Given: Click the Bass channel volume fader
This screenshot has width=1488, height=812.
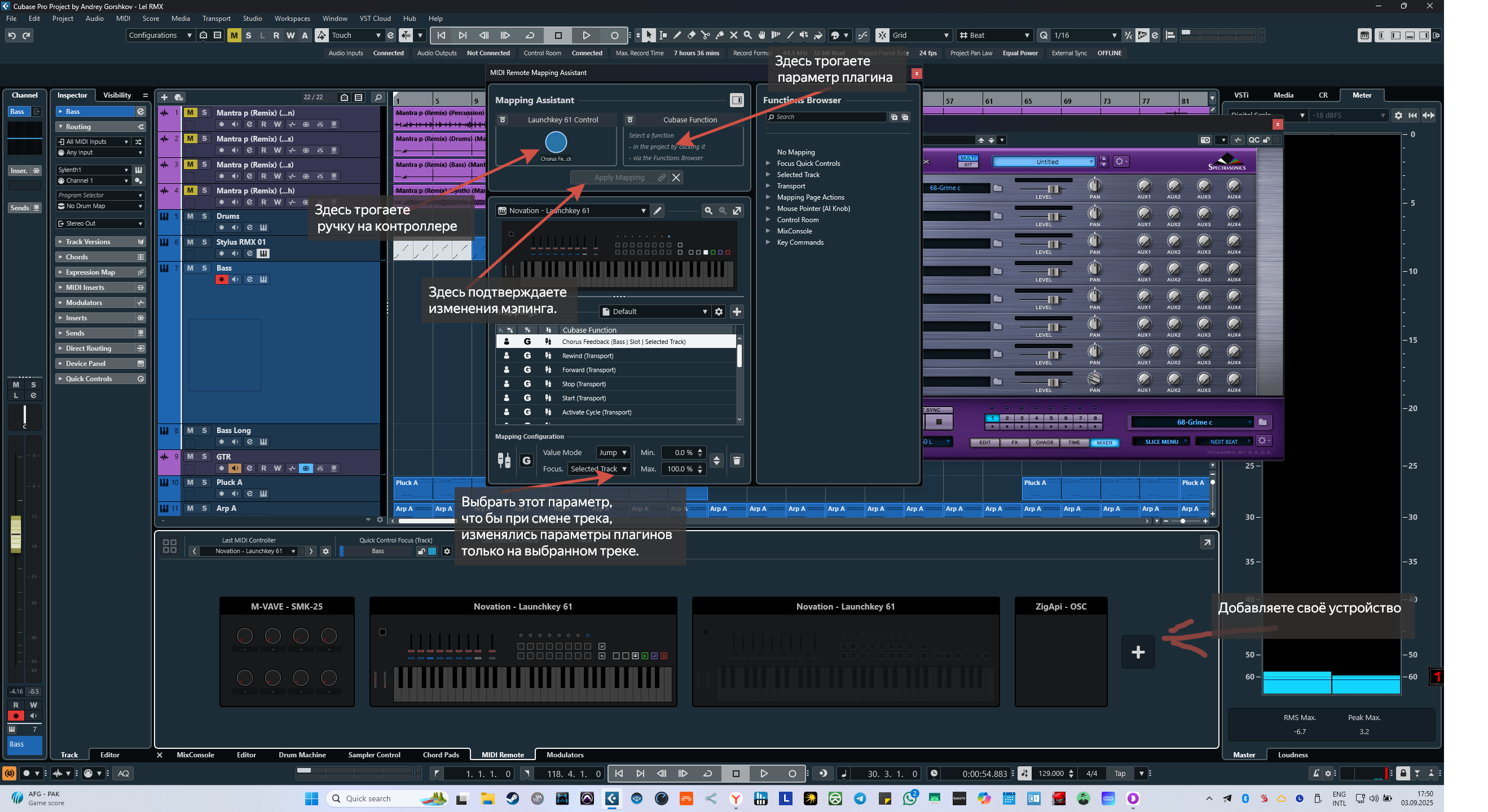Looking at the screenshot, I should [16, 533].
